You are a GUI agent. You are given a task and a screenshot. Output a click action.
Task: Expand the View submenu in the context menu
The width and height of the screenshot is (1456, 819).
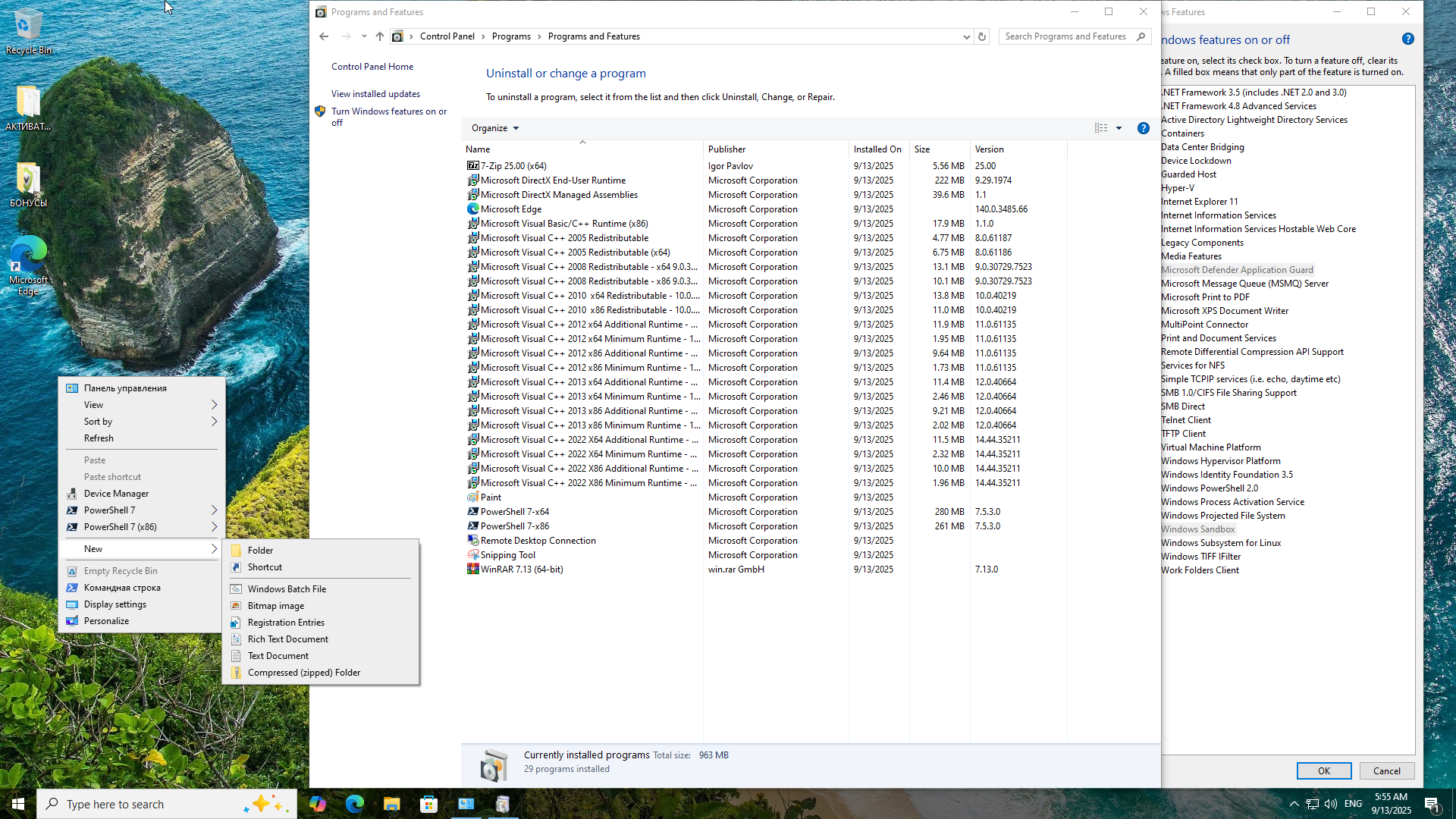click(x=143, y=405)
